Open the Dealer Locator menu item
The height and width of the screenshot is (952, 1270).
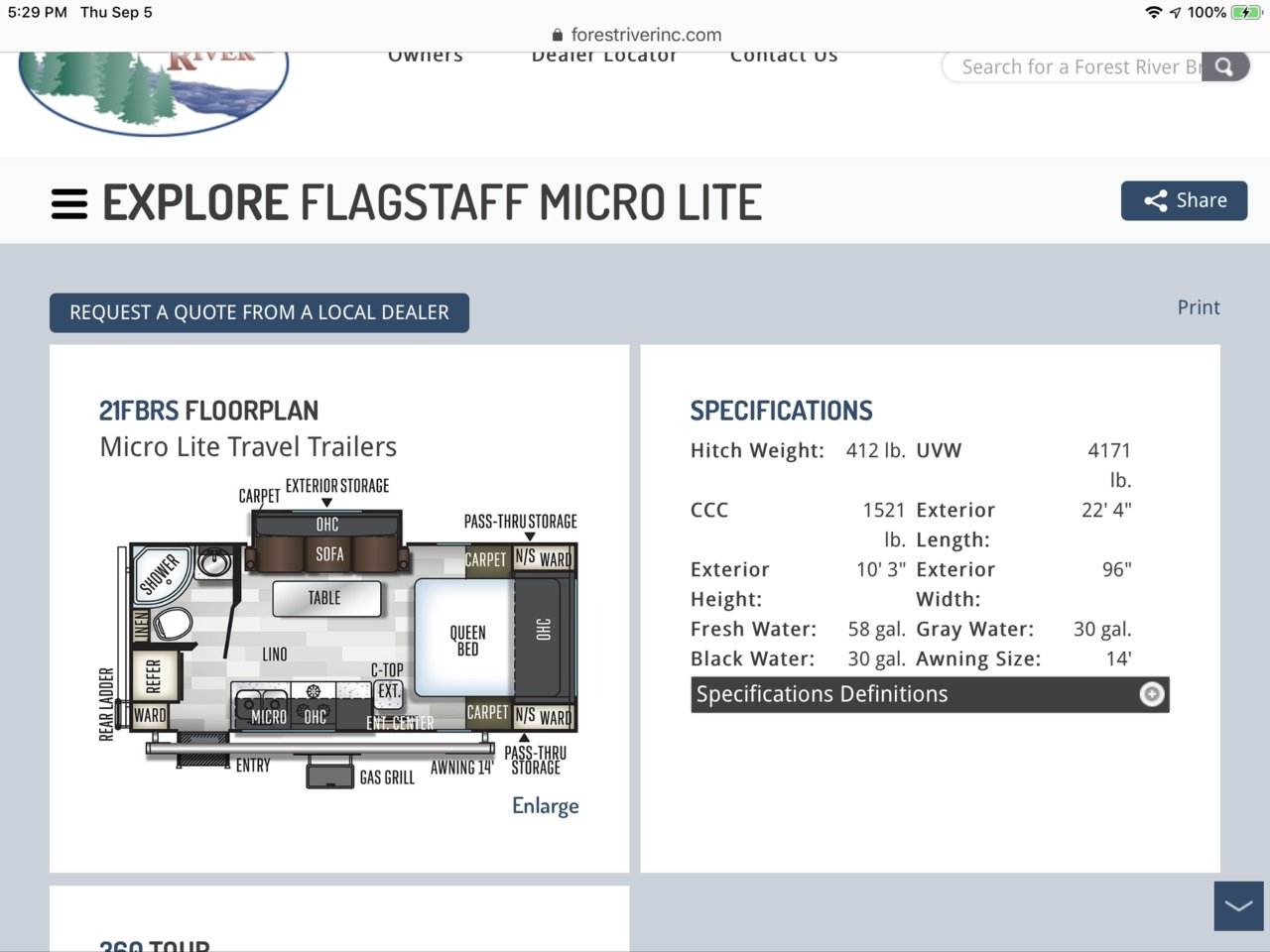point(604,57)
